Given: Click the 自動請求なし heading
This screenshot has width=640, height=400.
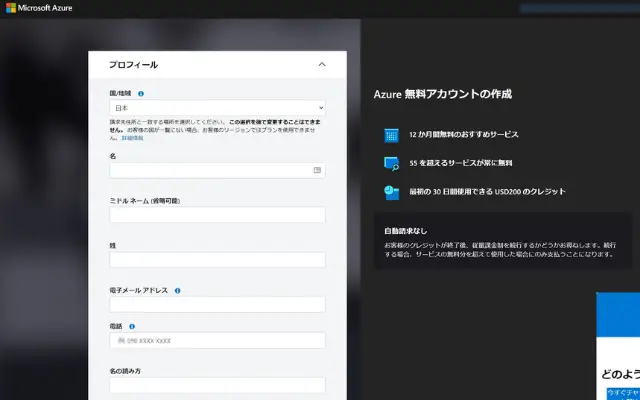Looking at the screenshot, I should coord(405,231).
